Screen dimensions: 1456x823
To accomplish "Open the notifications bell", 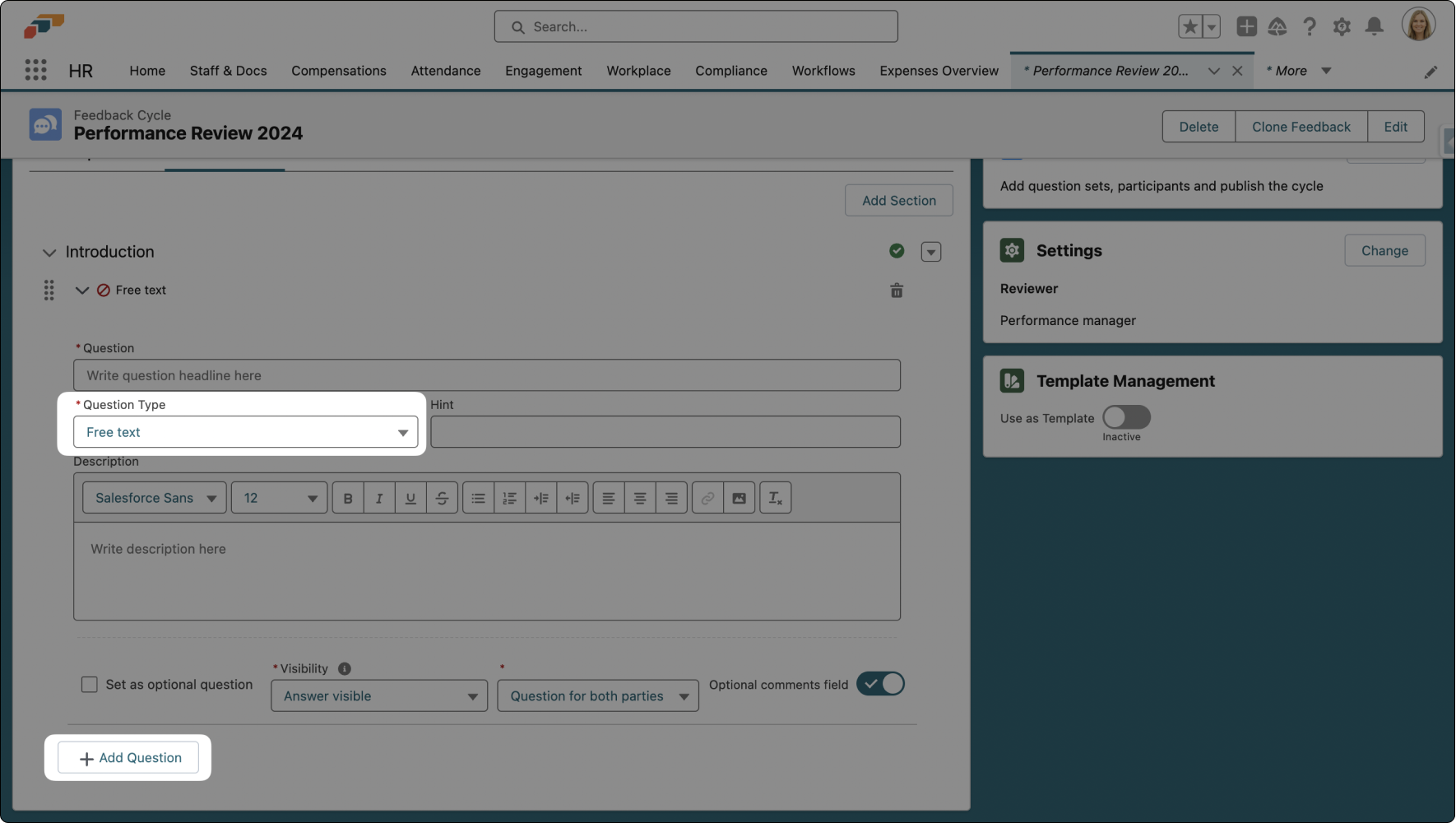I will pyautogui.click(x=1374, y=27).
